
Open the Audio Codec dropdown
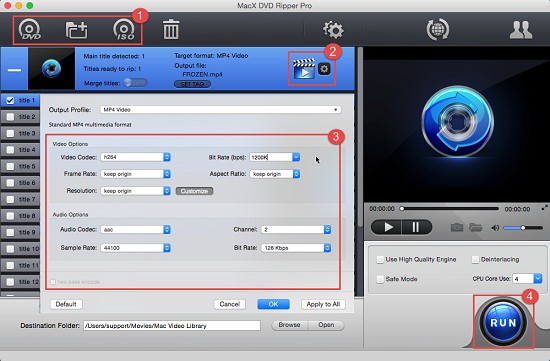[x=135, y=229]
